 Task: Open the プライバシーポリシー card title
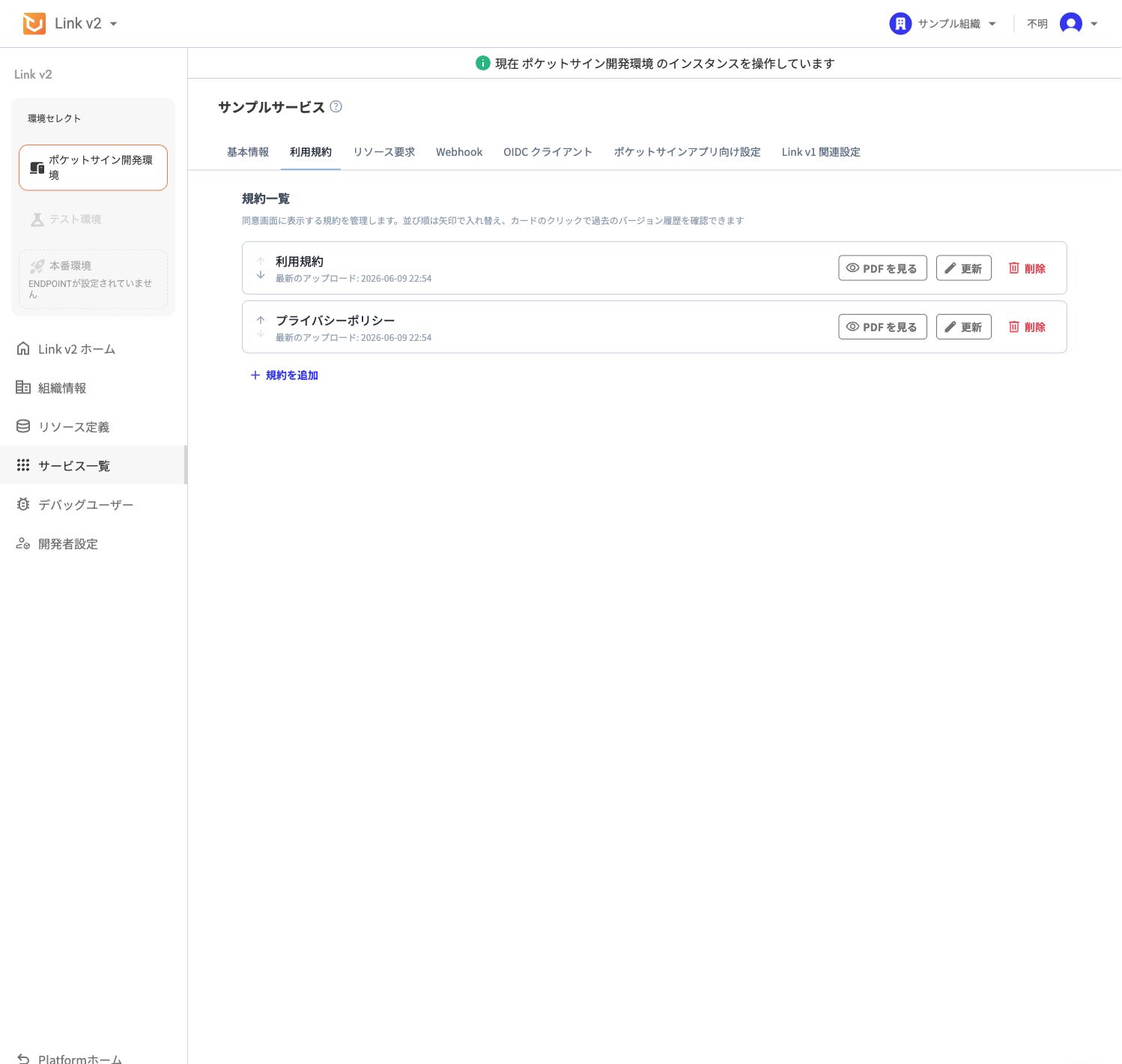pos(336,321)
